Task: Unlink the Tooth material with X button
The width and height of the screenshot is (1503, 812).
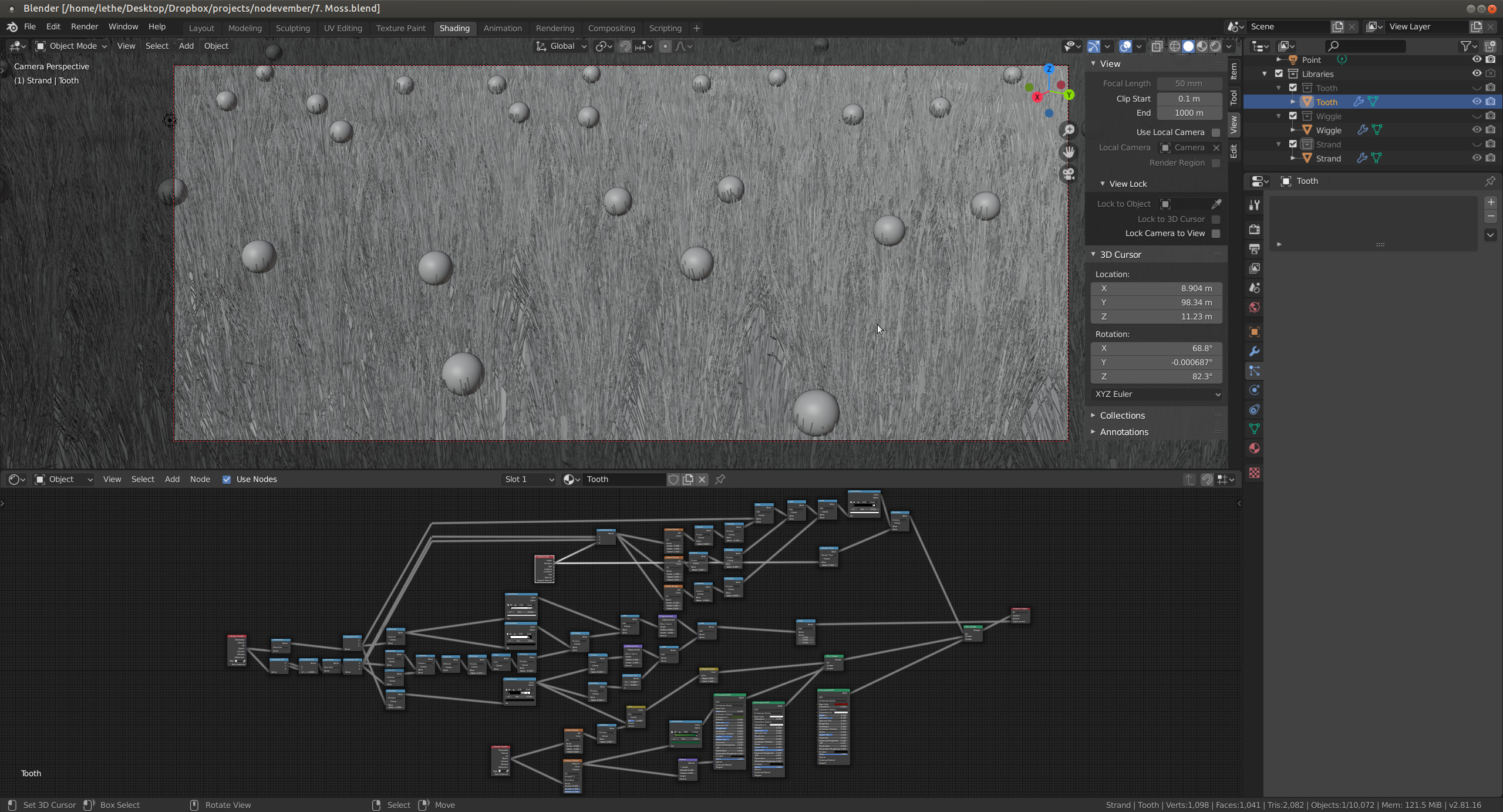Action: click(702, 479)
